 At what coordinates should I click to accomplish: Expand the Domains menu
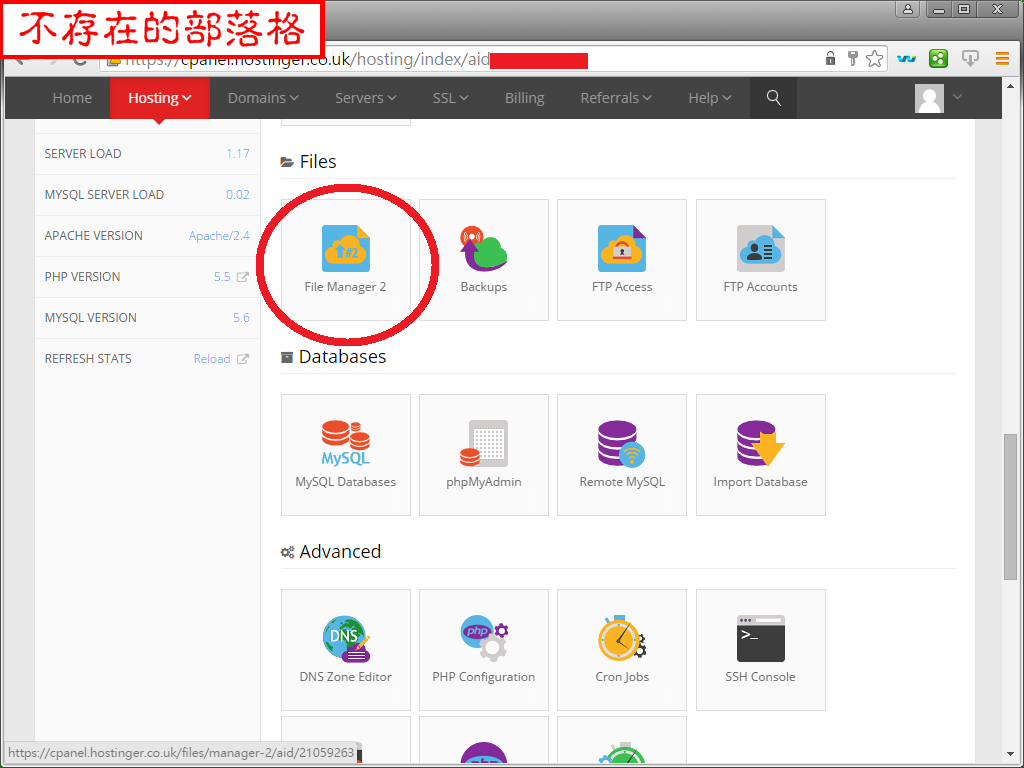coord(263,98)
